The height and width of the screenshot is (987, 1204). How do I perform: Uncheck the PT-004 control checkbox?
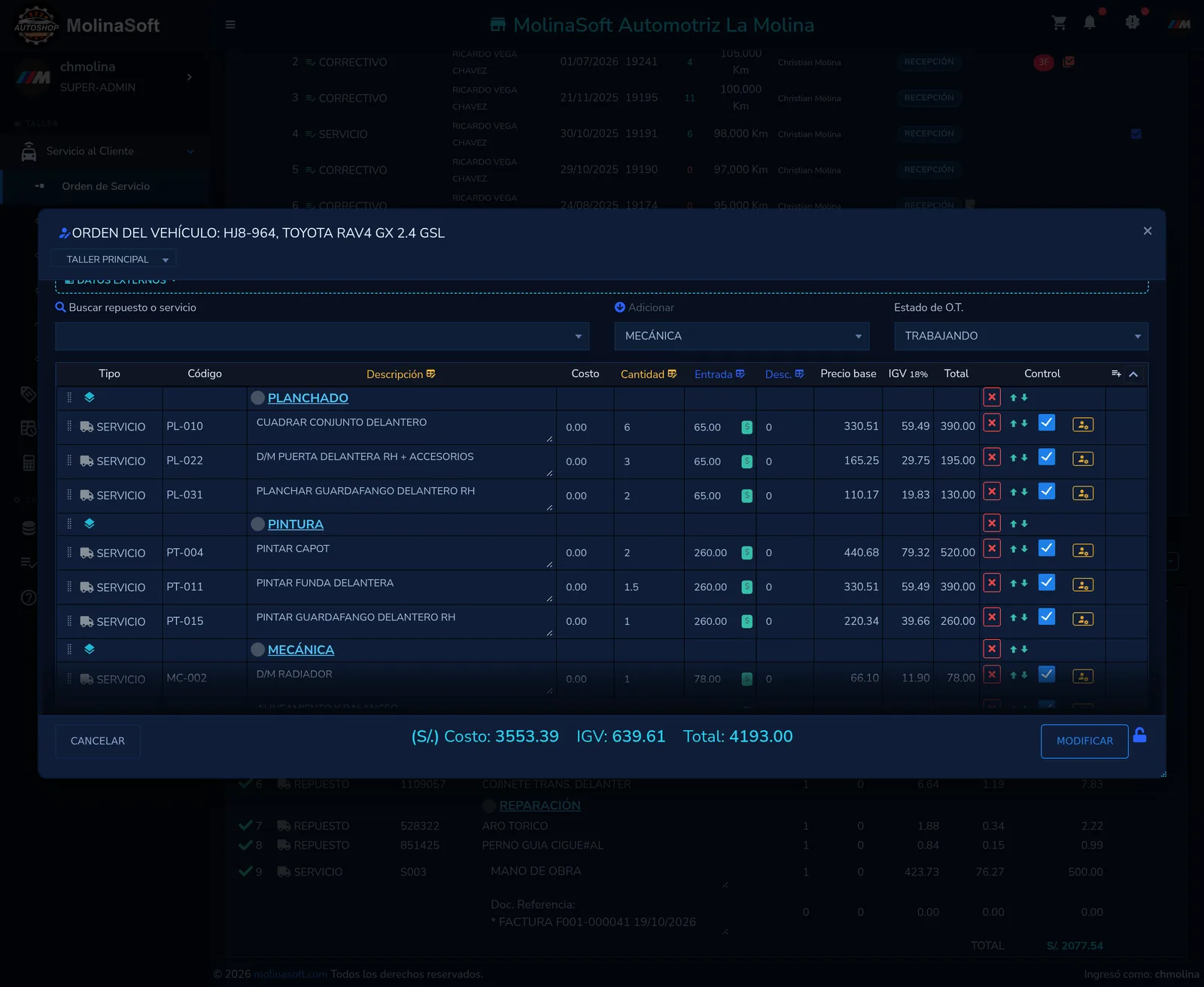1047,549
